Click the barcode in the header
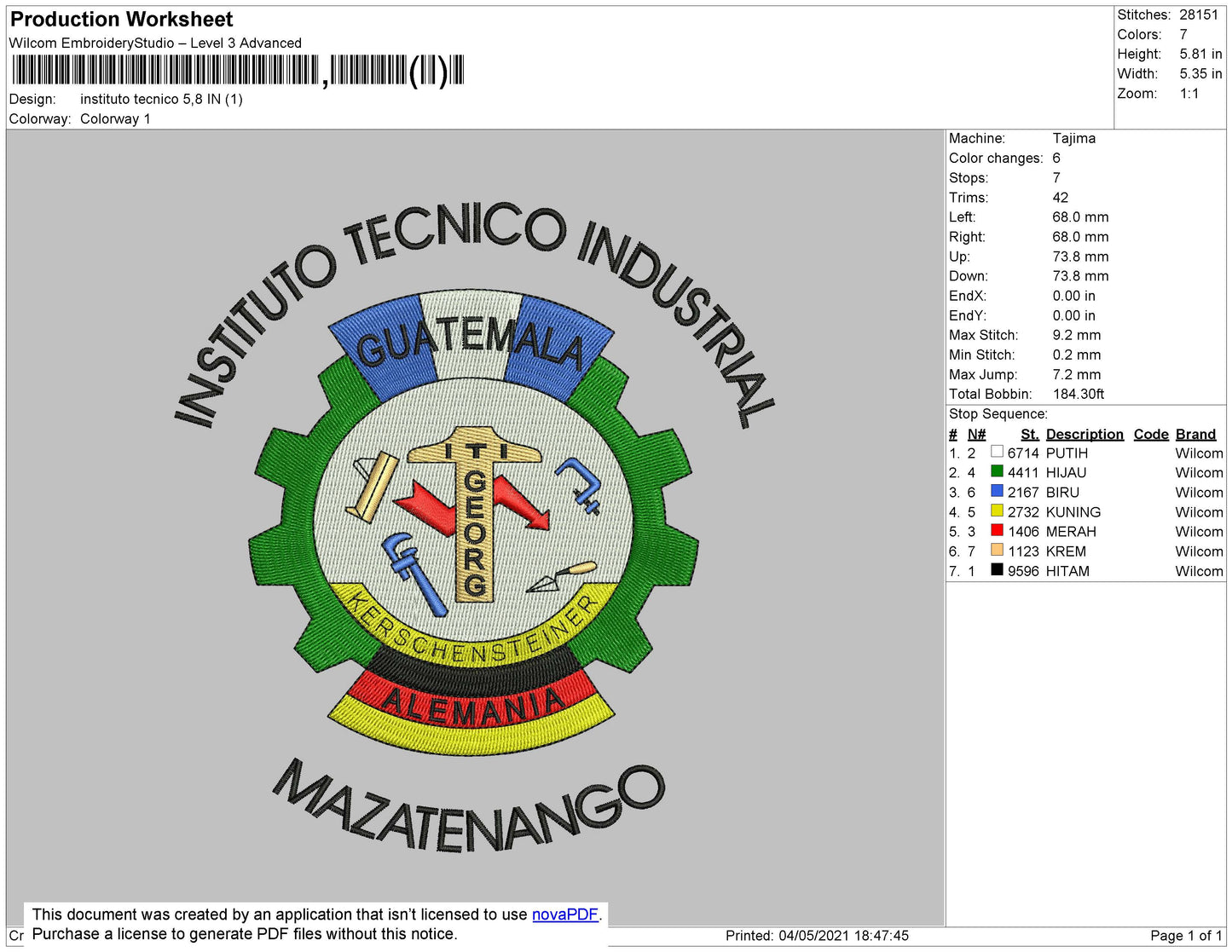Image resolution: width=1232 pixels, height=952 pixels. click(238, 71)
